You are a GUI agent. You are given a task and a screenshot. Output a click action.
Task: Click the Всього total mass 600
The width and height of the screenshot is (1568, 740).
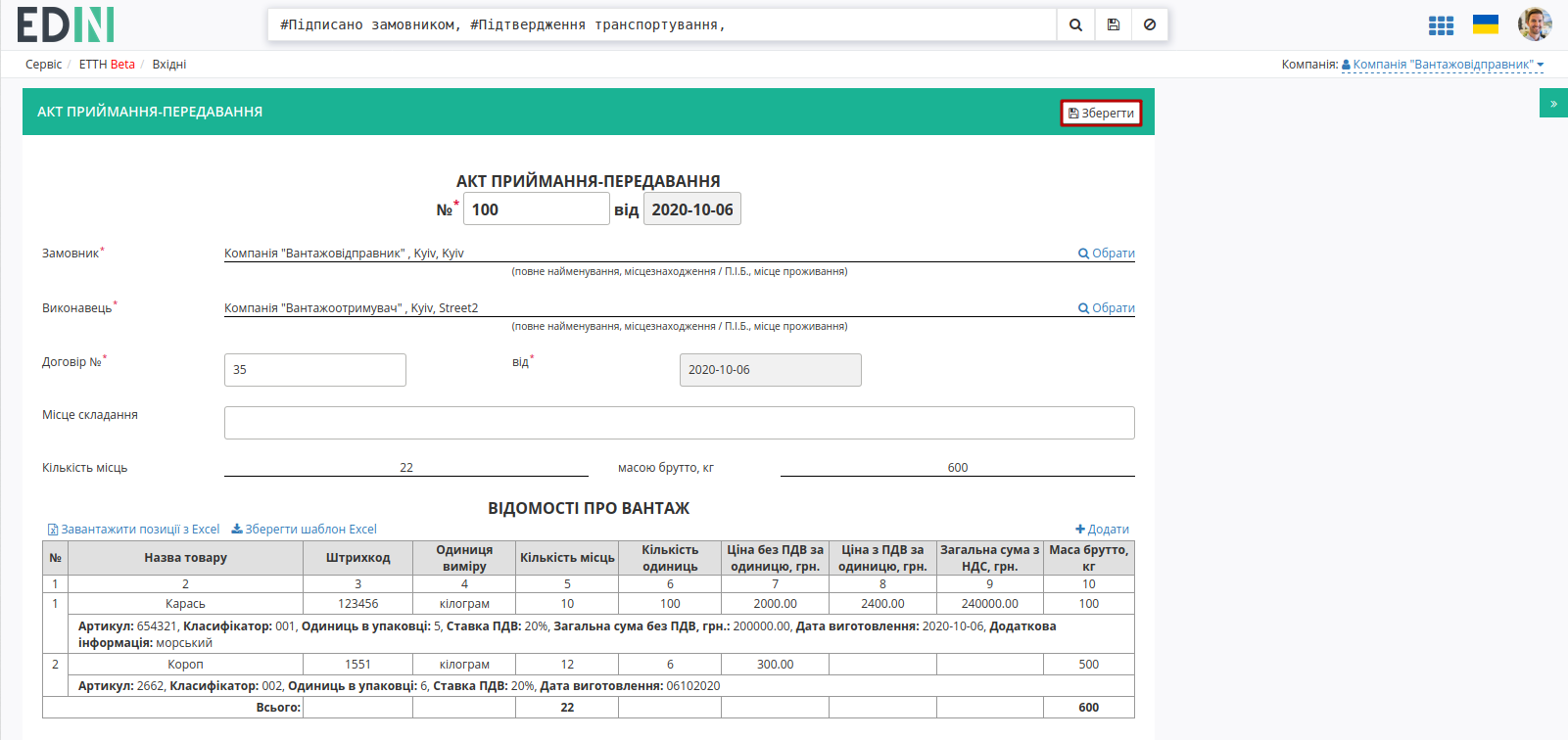click(1089, 708)
